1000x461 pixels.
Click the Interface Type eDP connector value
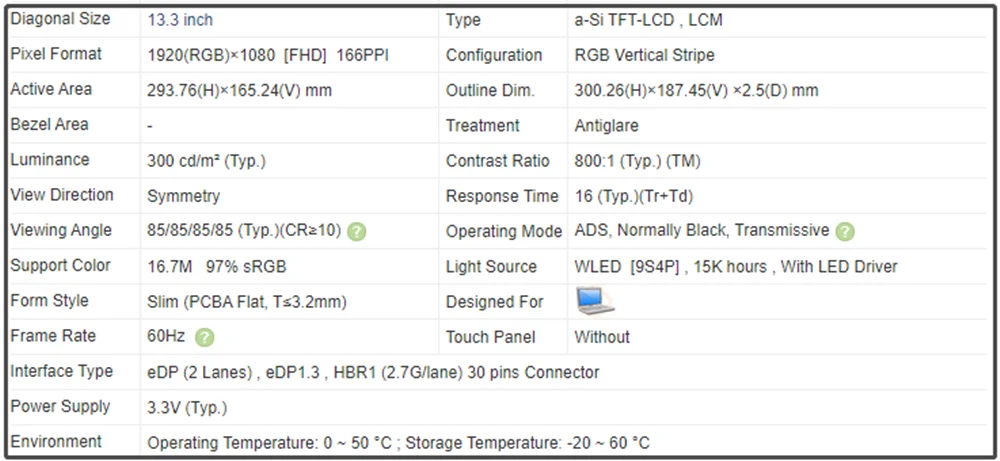(x=373, y=372)
